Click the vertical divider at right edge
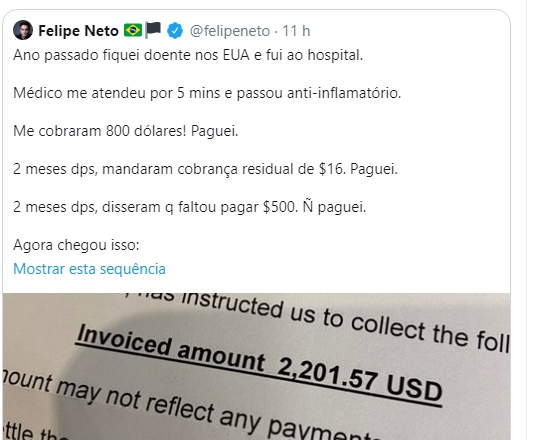This screenshot has height=440, width=535. coord(525,220)
